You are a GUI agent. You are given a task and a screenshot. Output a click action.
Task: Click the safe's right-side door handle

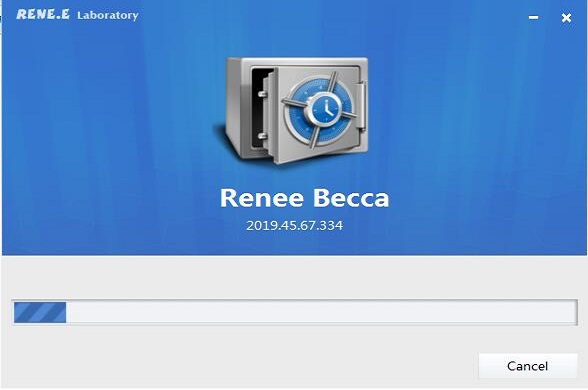pos(362,106)
